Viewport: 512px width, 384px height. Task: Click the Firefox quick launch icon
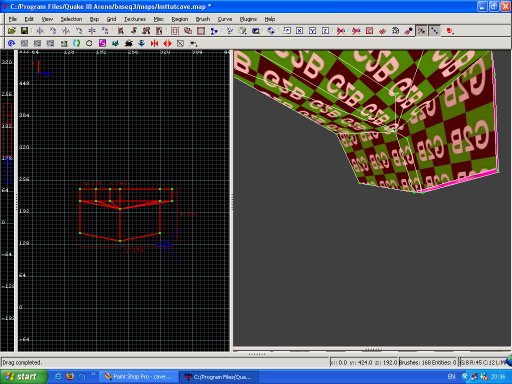point(70,376)
